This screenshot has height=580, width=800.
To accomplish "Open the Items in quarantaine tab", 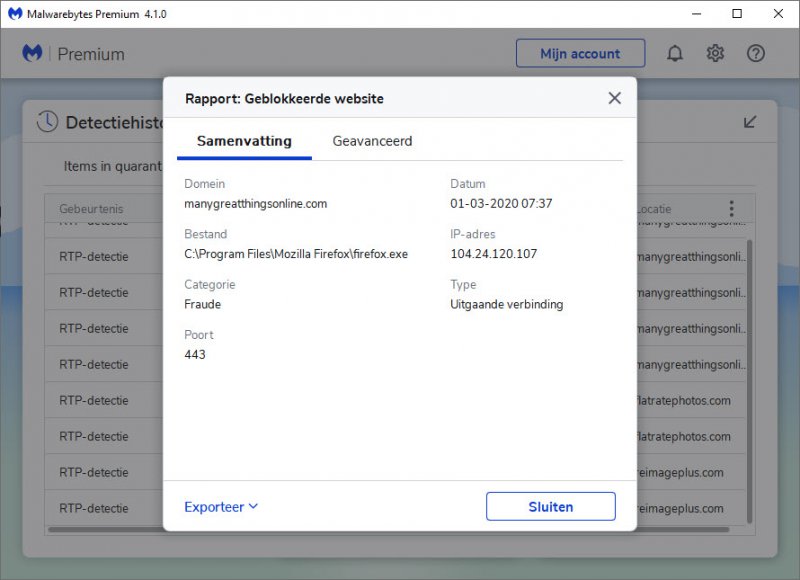I will point(112,166).
